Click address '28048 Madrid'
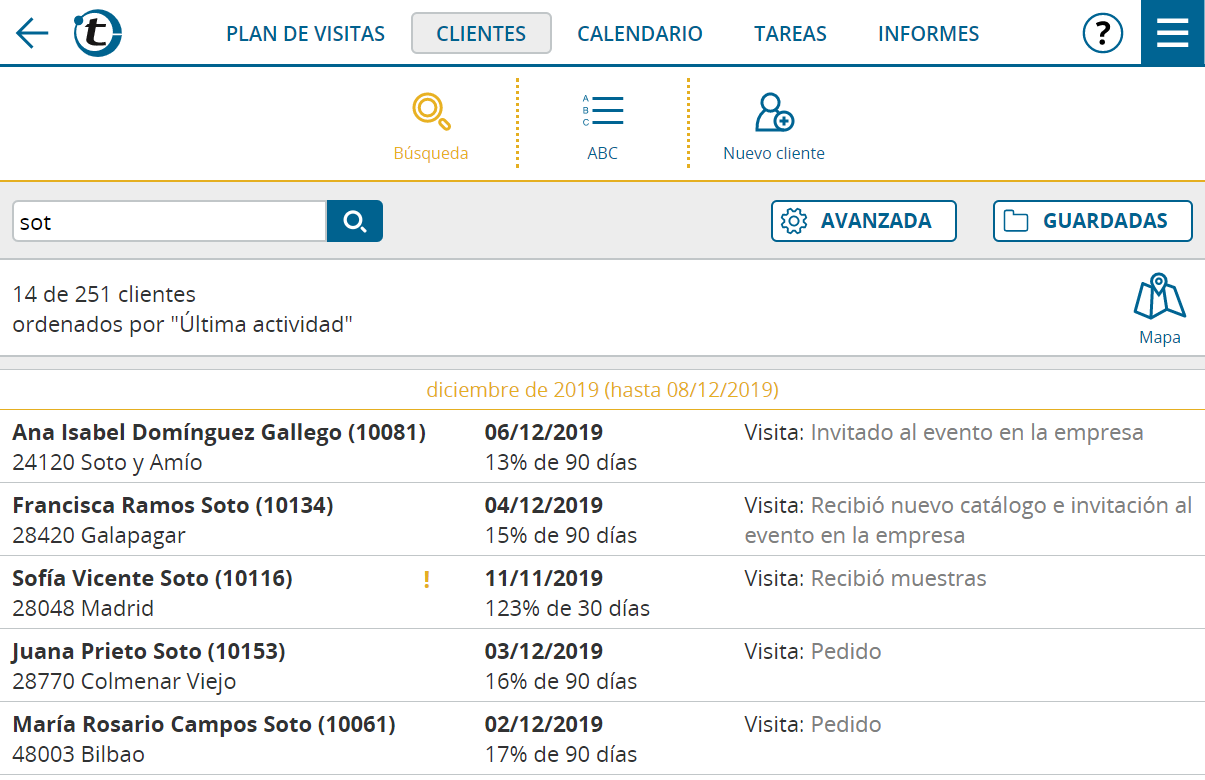The image size is (1205, 780). coord(83,609)
